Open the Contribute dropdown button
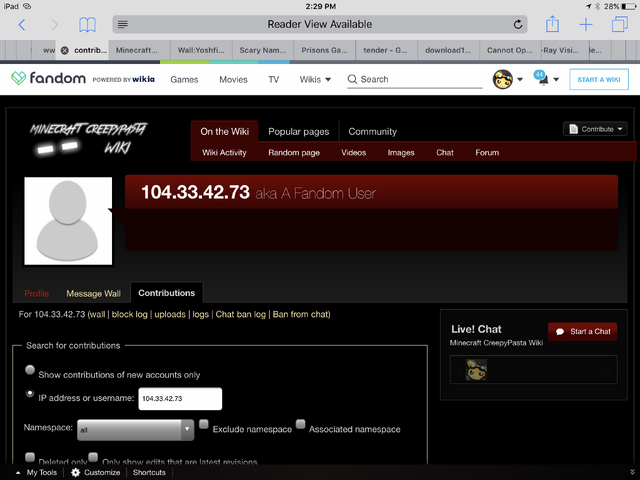The image size is (640, 480). (x=595, y=129)
